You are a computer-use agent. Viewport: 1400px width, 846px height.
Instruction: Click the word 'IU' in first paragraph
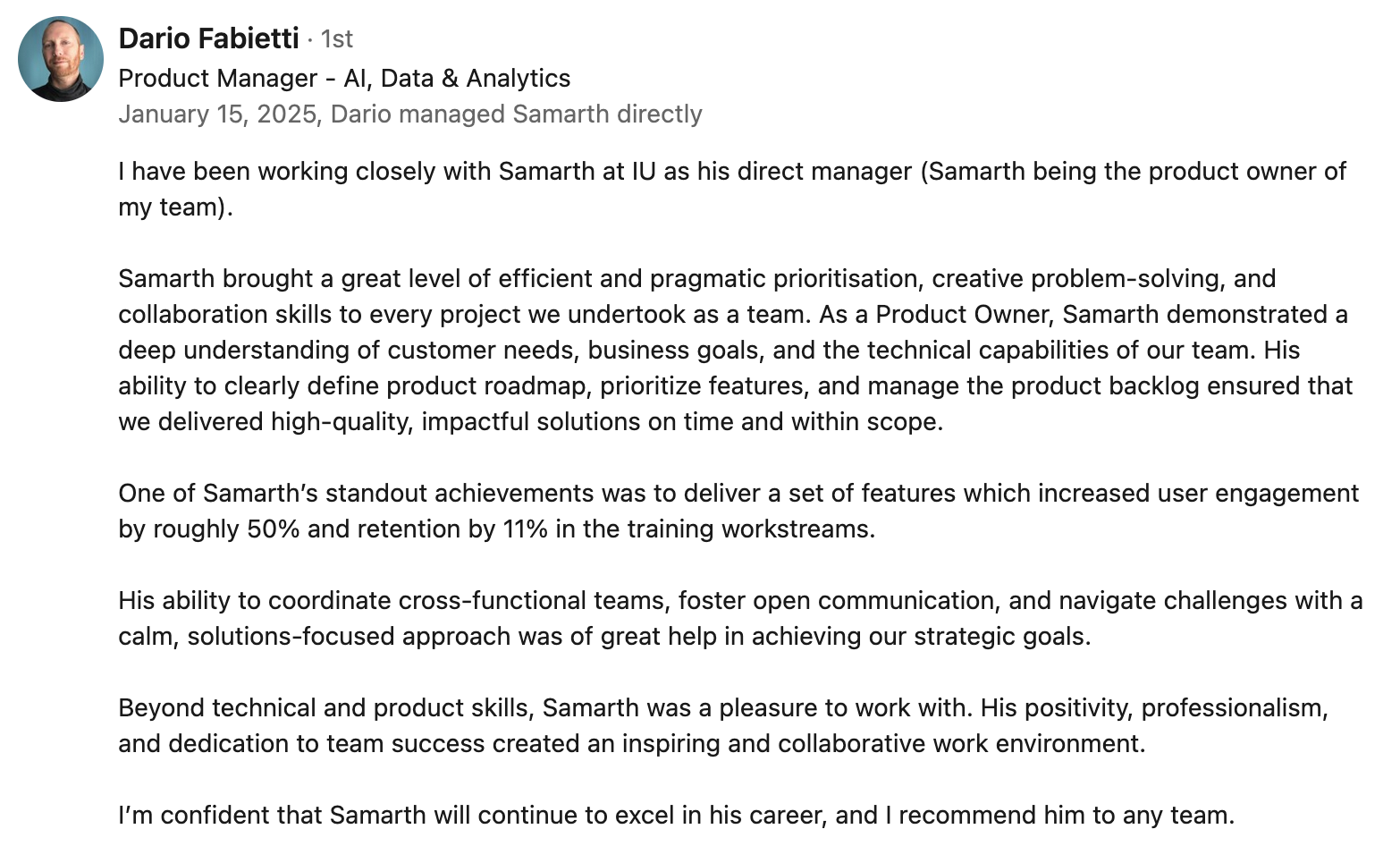tap(644, 172)
